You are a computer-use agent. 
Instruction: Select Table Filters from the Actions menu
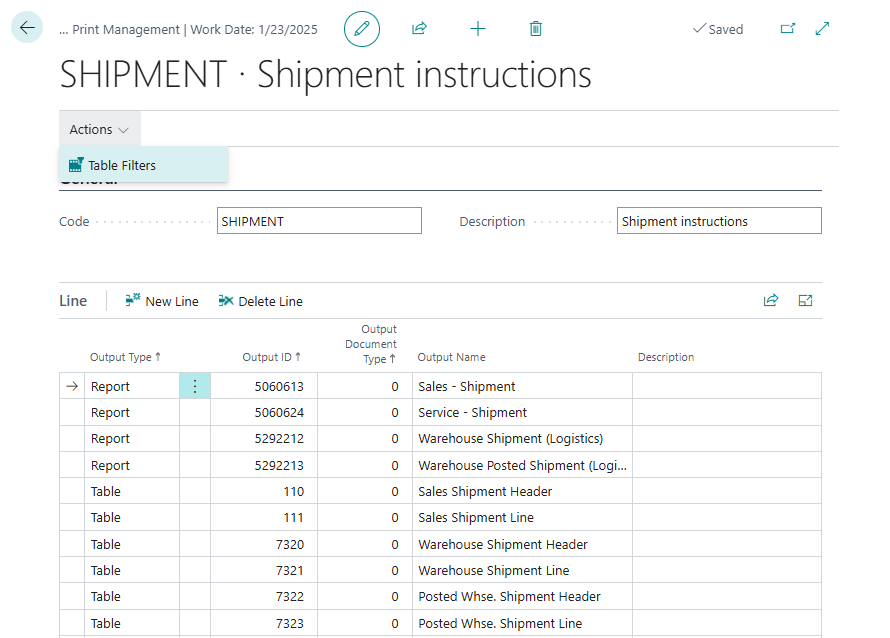point(124,164)
